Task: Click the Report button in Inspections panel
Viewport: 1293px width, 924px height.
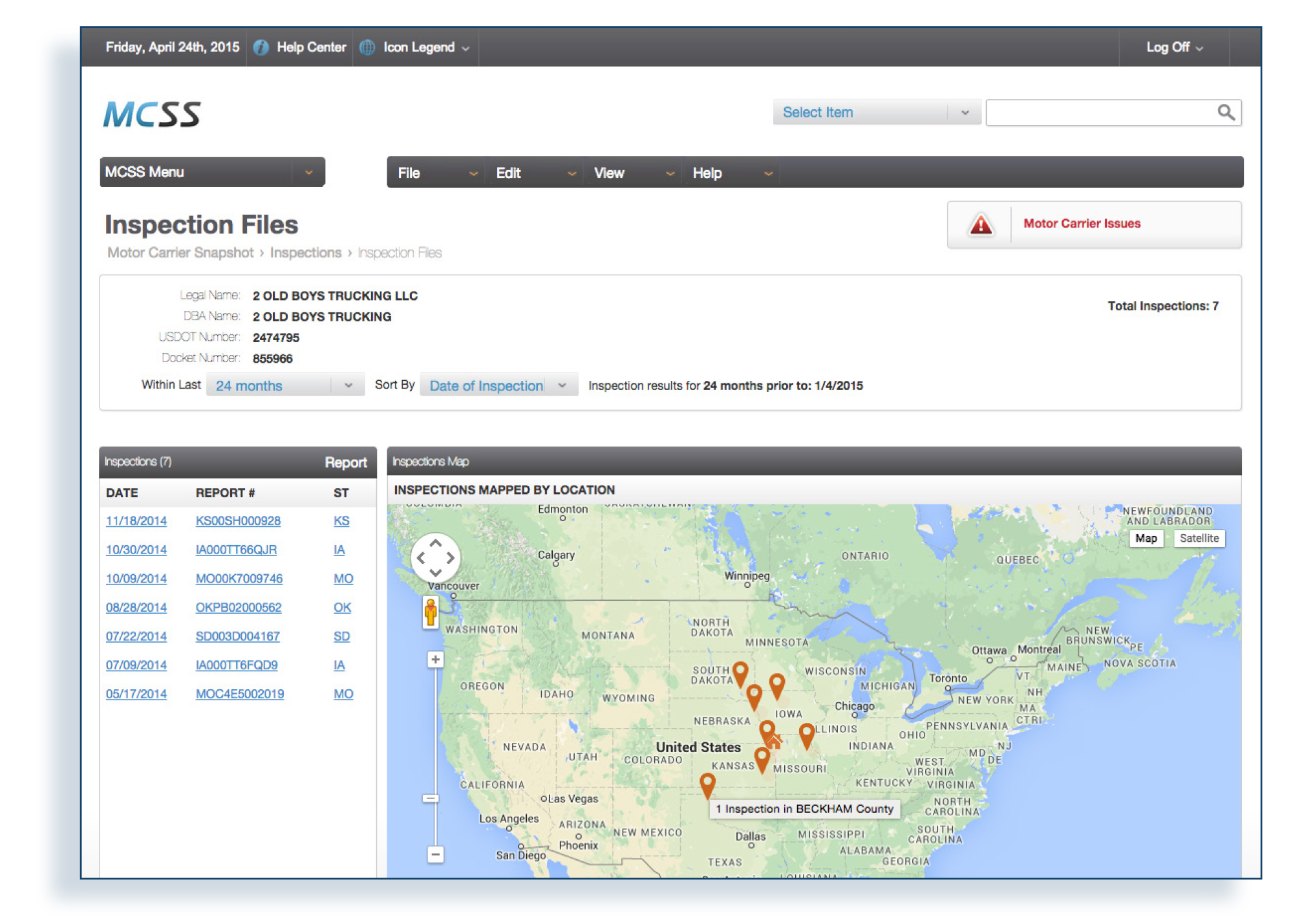Action: 345,462
